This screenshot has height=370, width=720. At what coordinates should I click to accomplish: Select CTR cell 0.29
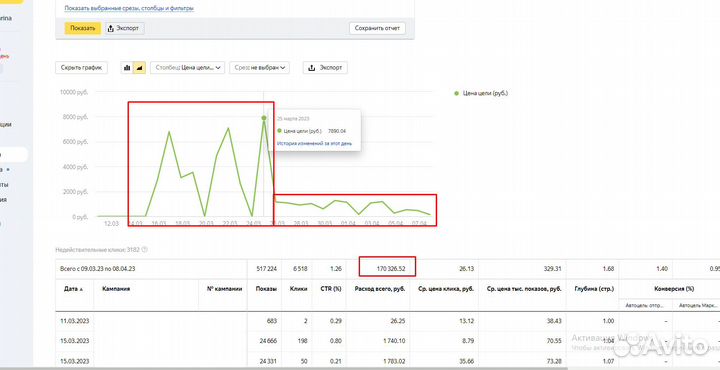click(336, 321)
